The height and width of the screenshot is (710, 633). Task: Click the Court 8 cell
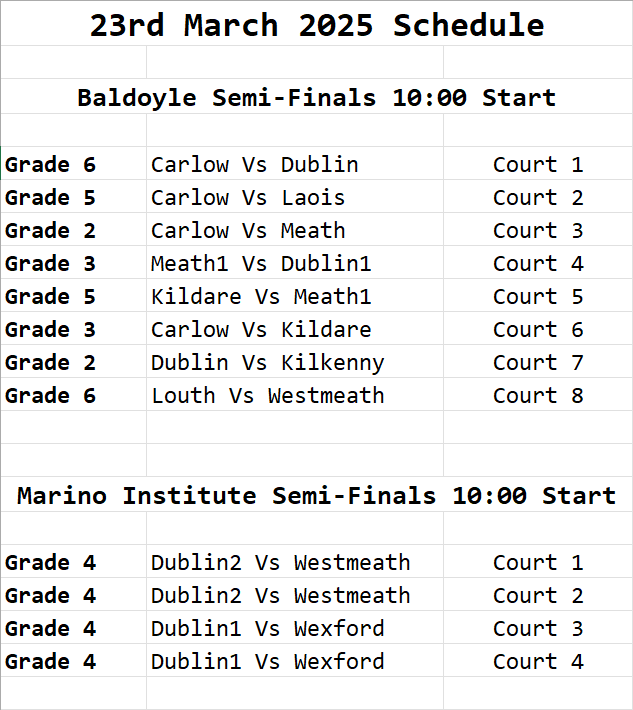(537, 395)
